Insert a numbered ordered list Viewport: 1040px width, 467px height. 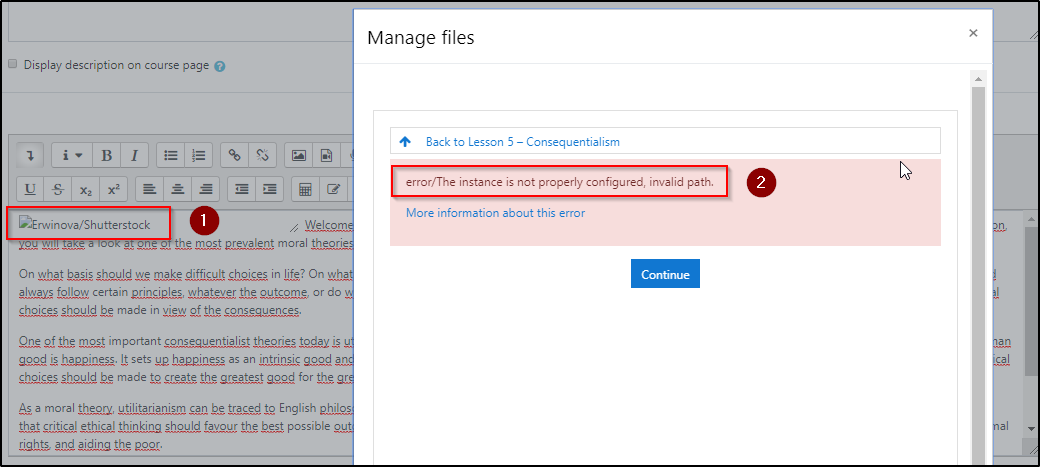tap(199, 155)
